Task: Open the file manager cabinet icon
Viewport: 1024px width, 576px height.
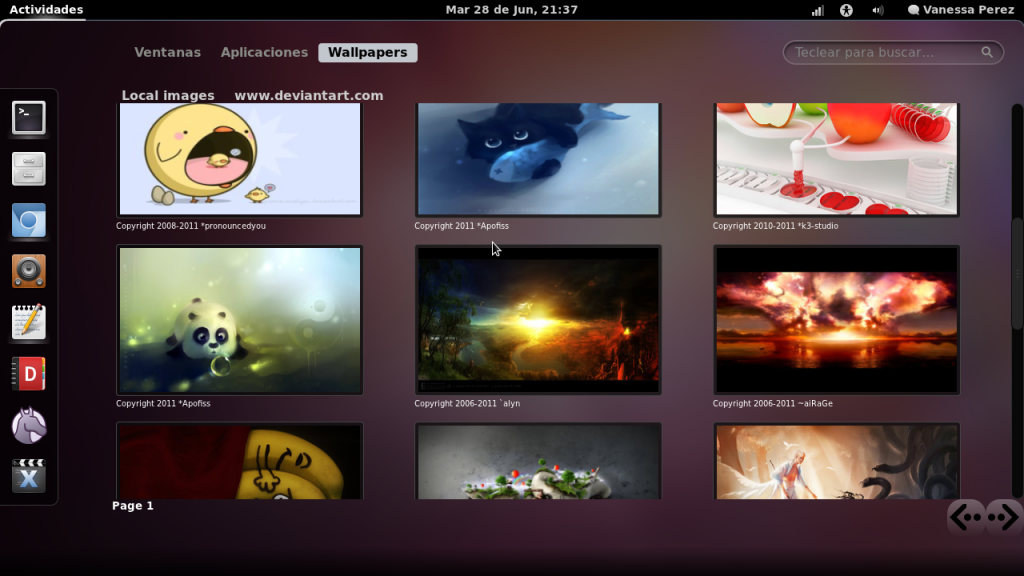Action: (29, 168)
